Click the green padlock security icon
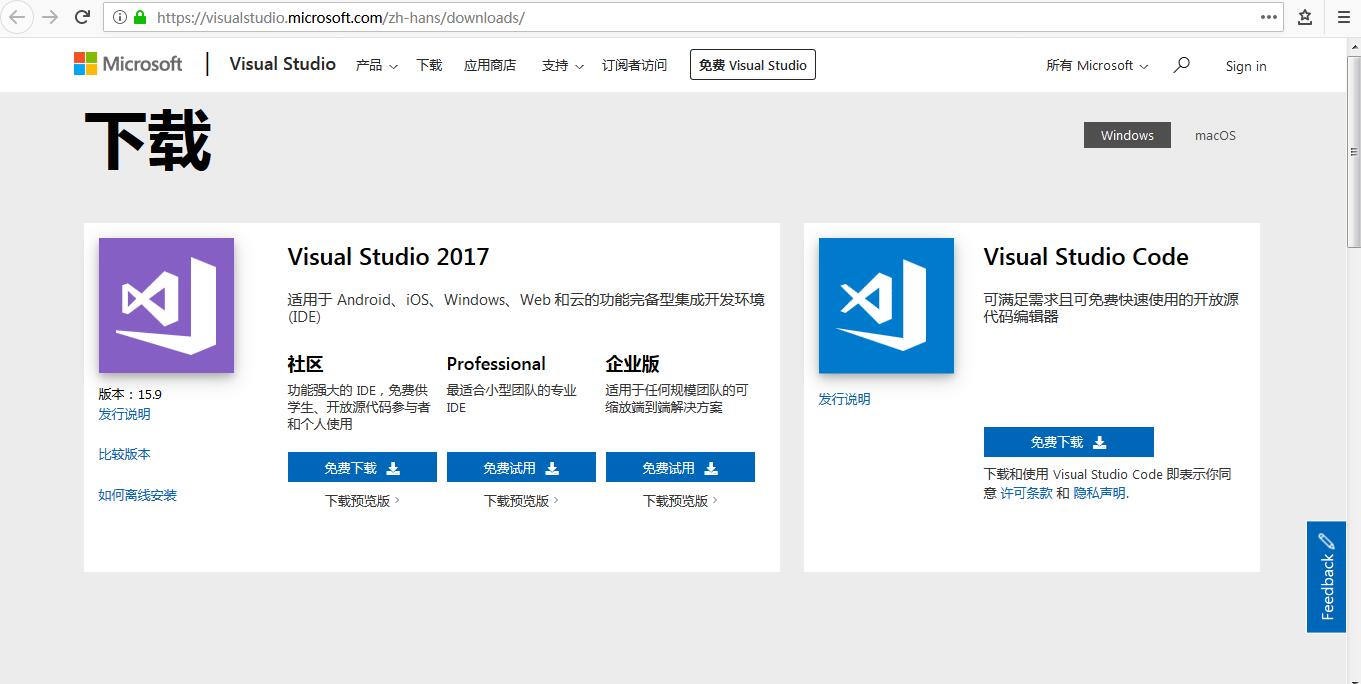The height and width of the screenshot is (684, 1361). click(x=139, y=18)
